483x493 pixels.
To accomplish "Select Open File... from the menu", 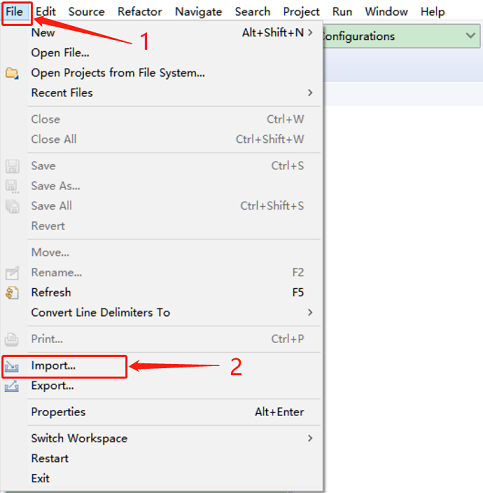I will (60, 53).
